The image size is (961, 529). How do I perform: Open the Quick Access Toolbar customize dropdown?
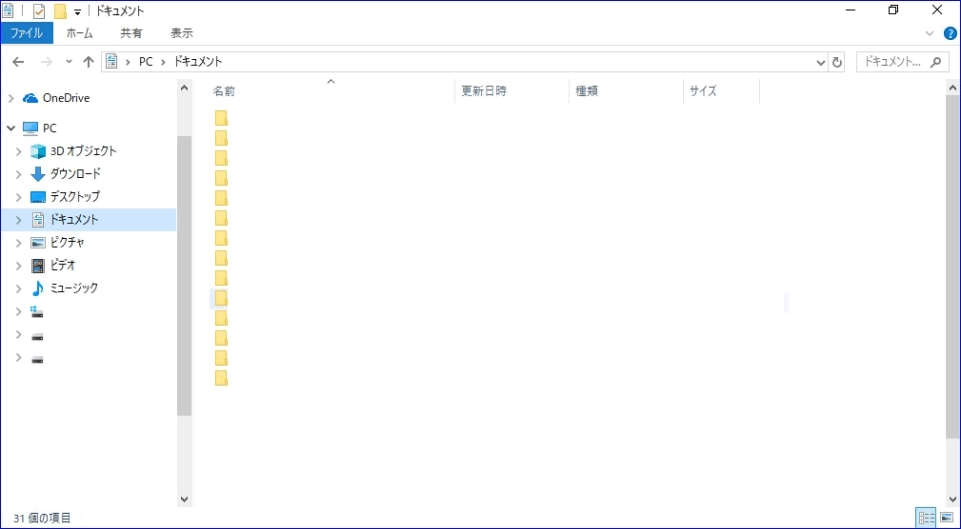[77, 12]
